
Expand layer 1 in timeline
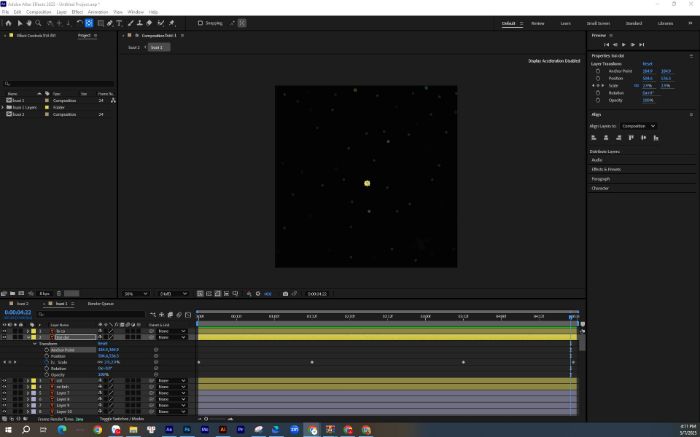click(28, 331)
